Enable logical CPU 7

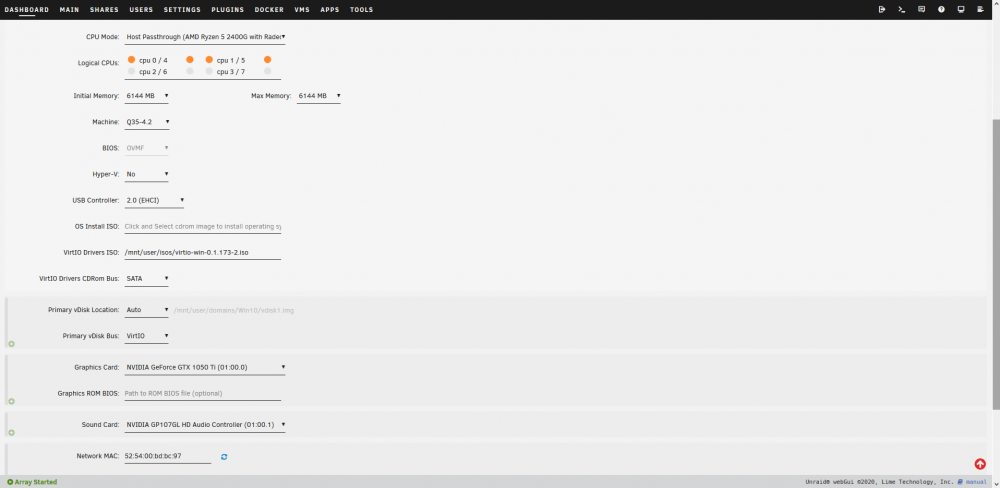click(x=268, y=71)
